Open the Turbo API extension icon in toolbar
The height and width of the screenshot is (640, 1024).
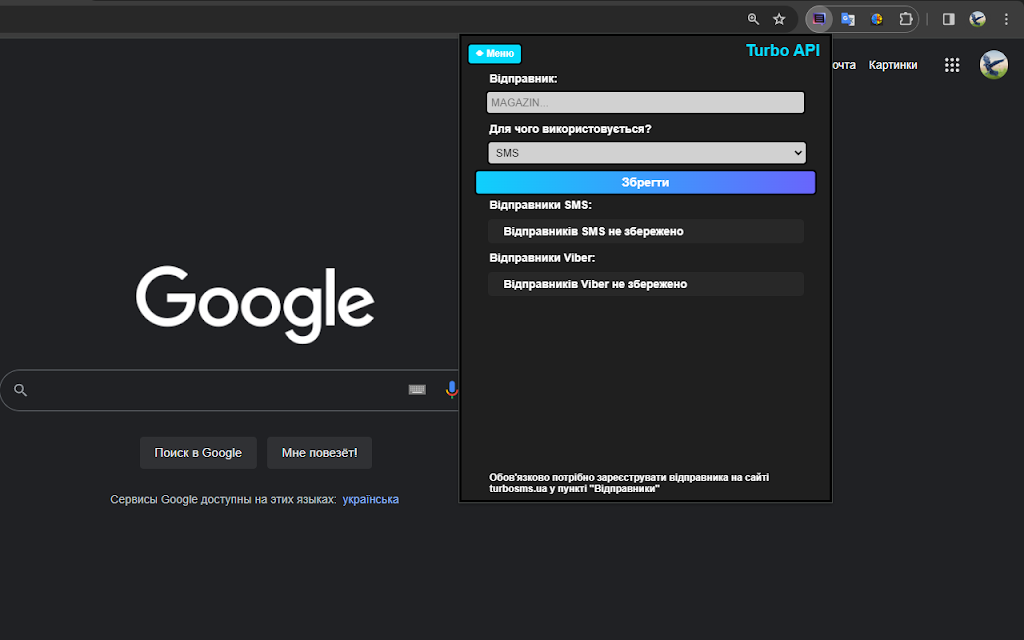819,19
